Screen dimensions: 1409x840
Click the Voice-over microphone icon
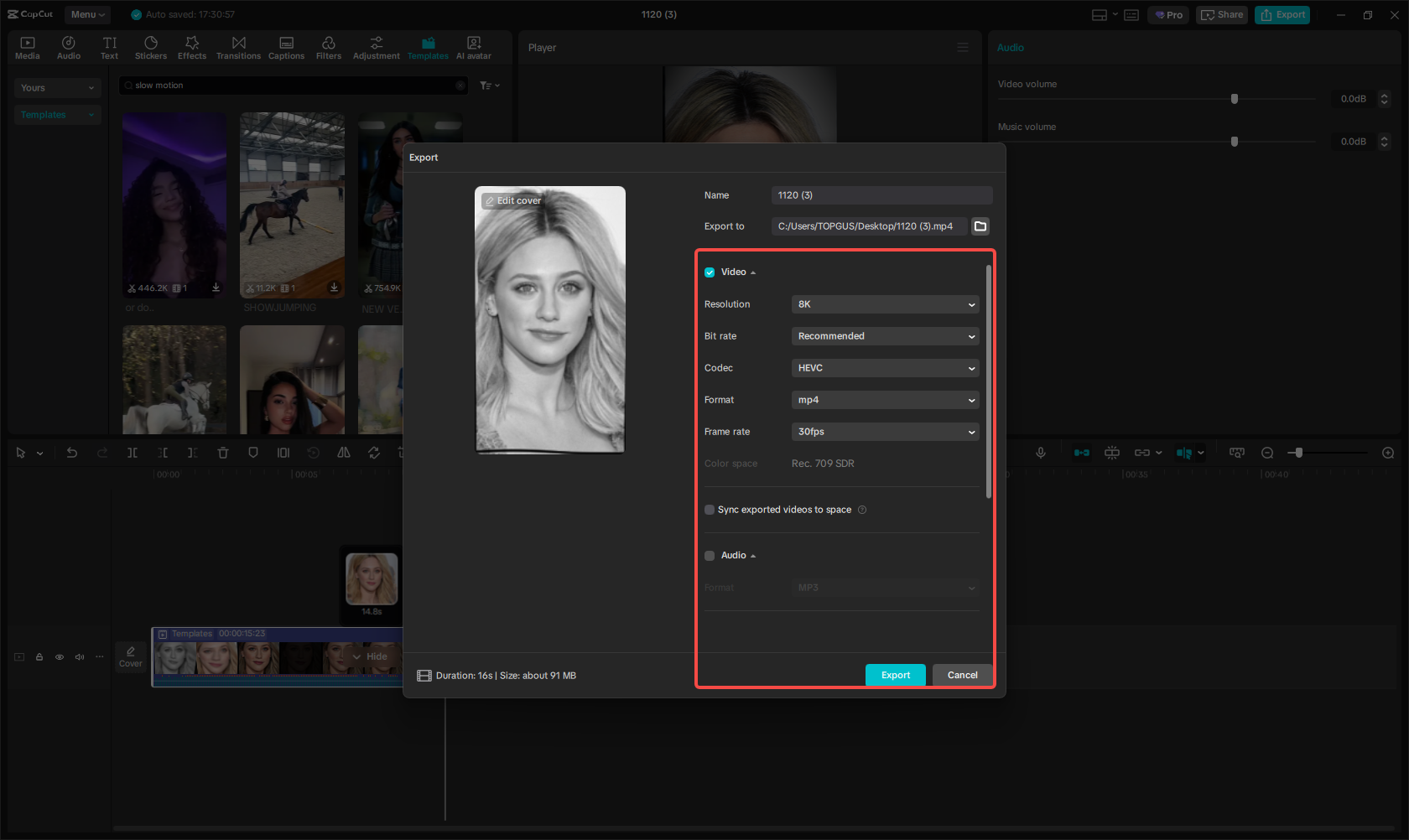point(1041,452)
